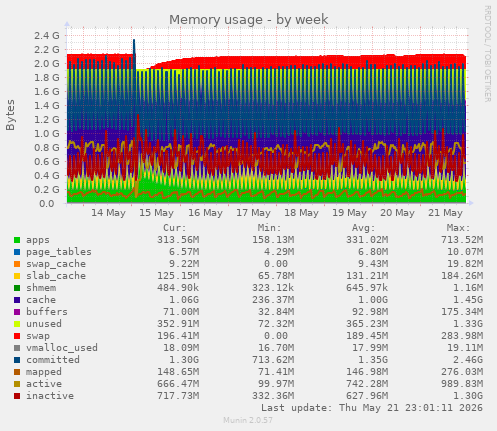Click the chart title Memory usage - by week
This screenshot has height=431, width=497.
(x=249, y=20)
